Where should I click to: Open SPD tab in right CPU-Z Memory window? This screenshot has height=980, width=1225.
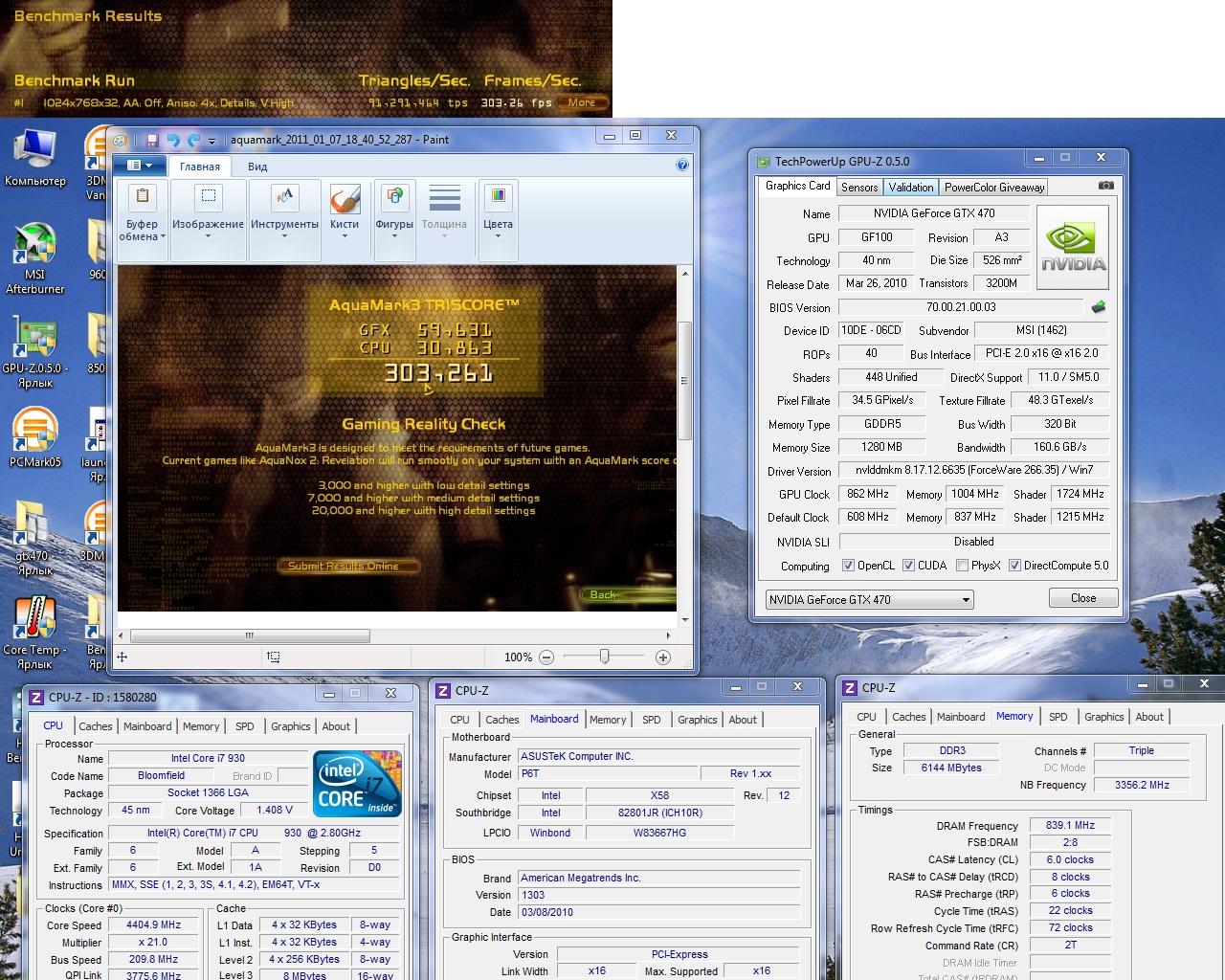[x=1058, y=717]
